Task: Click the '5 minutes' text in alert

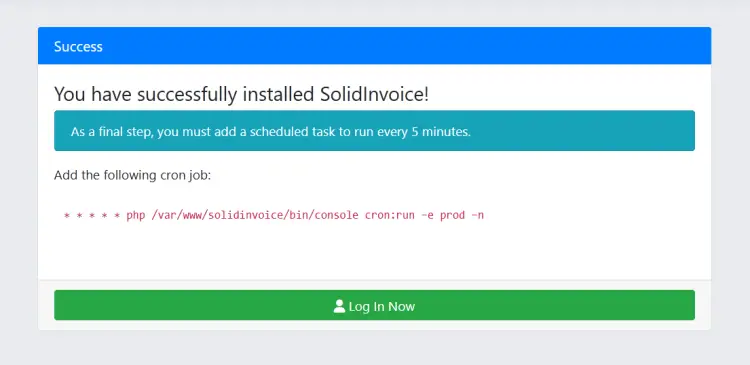Action: tap(441, 132)
